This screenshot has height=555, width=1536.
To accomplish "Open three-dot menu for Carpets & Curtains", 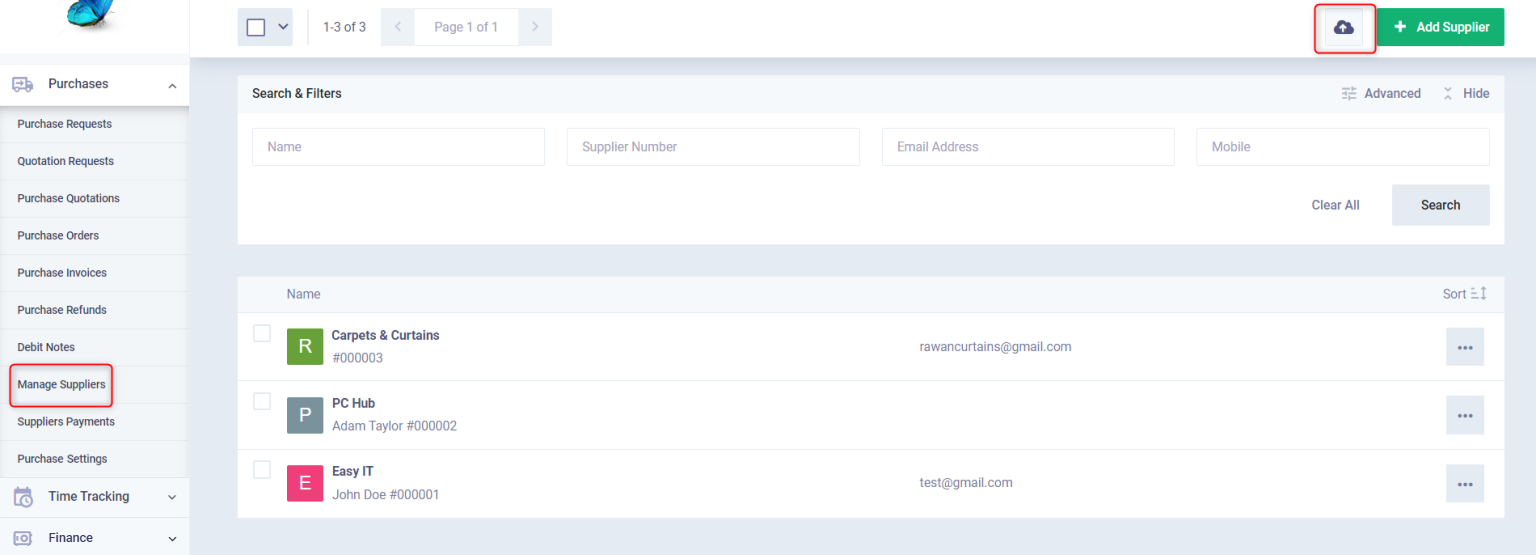I will click(x=1464, y=347).
